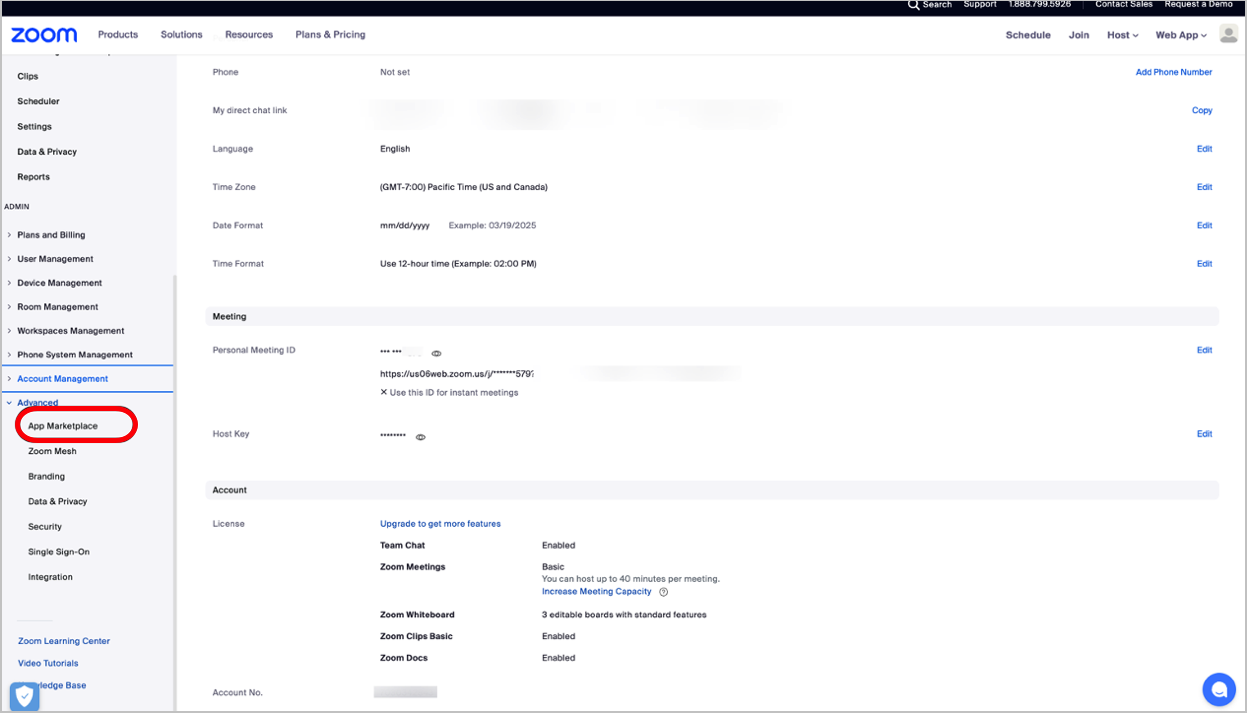Open Single Sign-On in sidebar
Viewport: 1247px width, 713px height.
[58, 551]
